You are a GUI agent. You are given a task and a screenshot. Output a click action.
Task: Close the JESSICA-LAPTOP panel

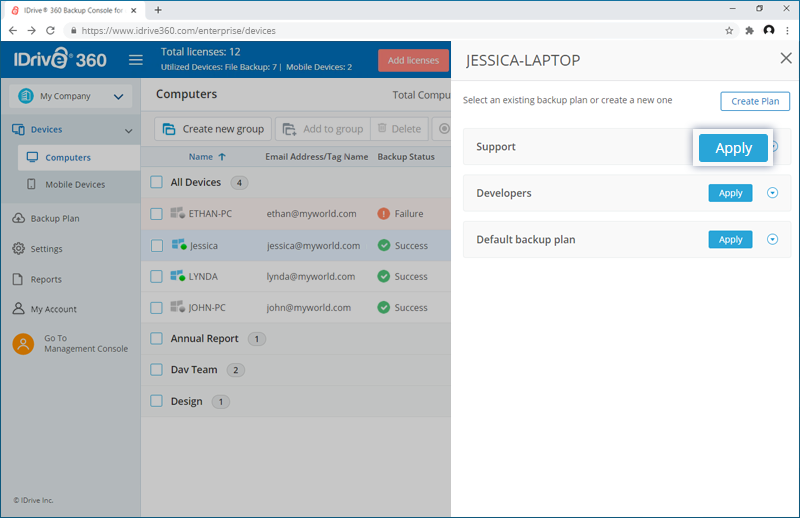[786, 58]
